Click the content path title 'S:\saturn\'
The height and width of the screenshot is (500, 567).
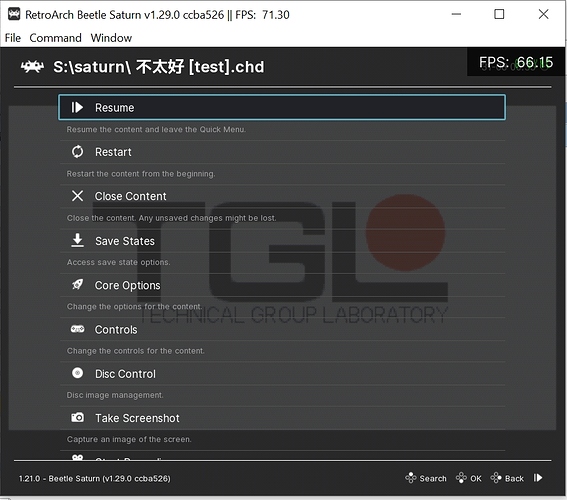pyautogui.click(x=92, y=67)
